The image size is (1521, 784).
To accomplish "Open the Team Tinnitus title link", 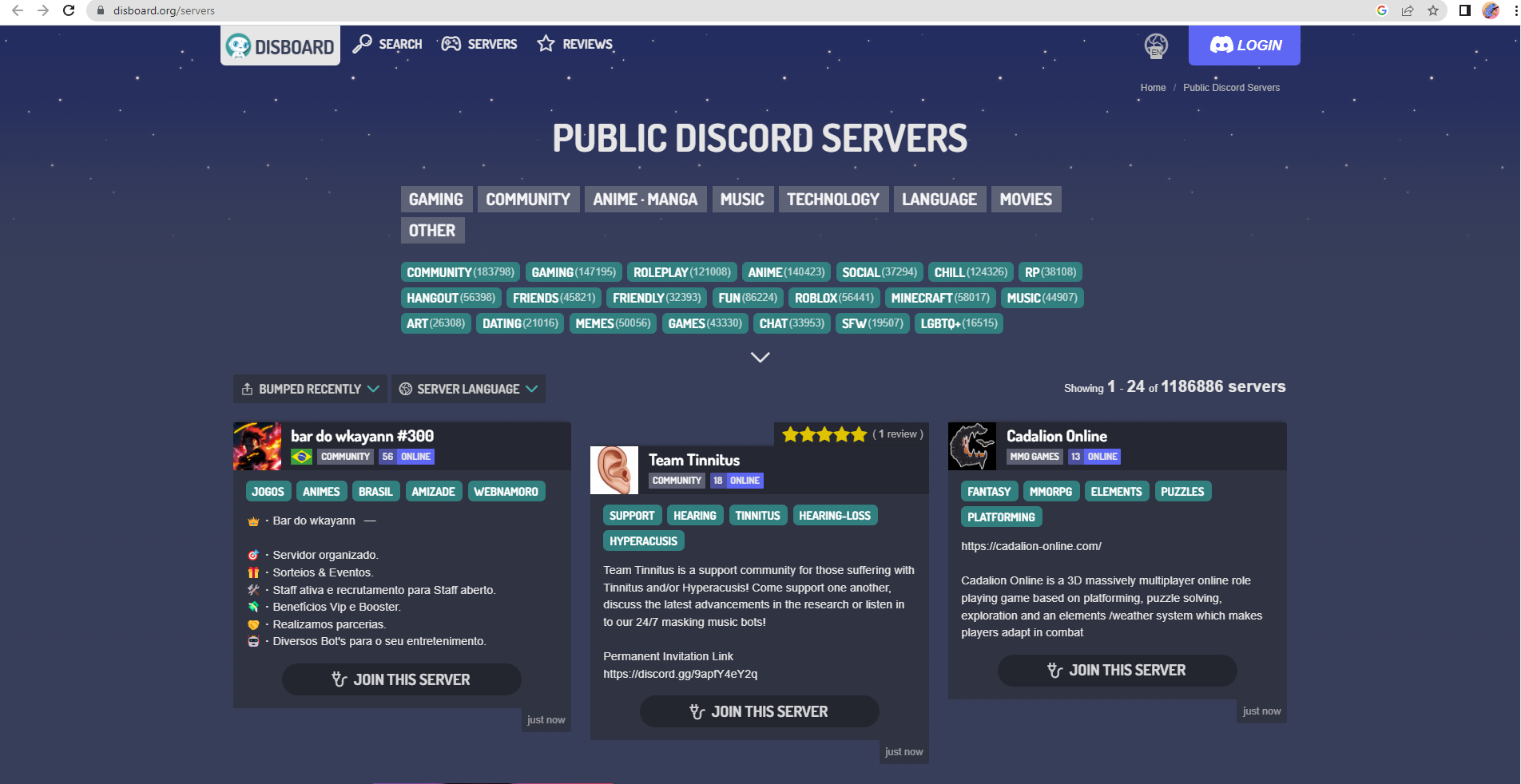I will pyautogui.click(x=694, y=460).
